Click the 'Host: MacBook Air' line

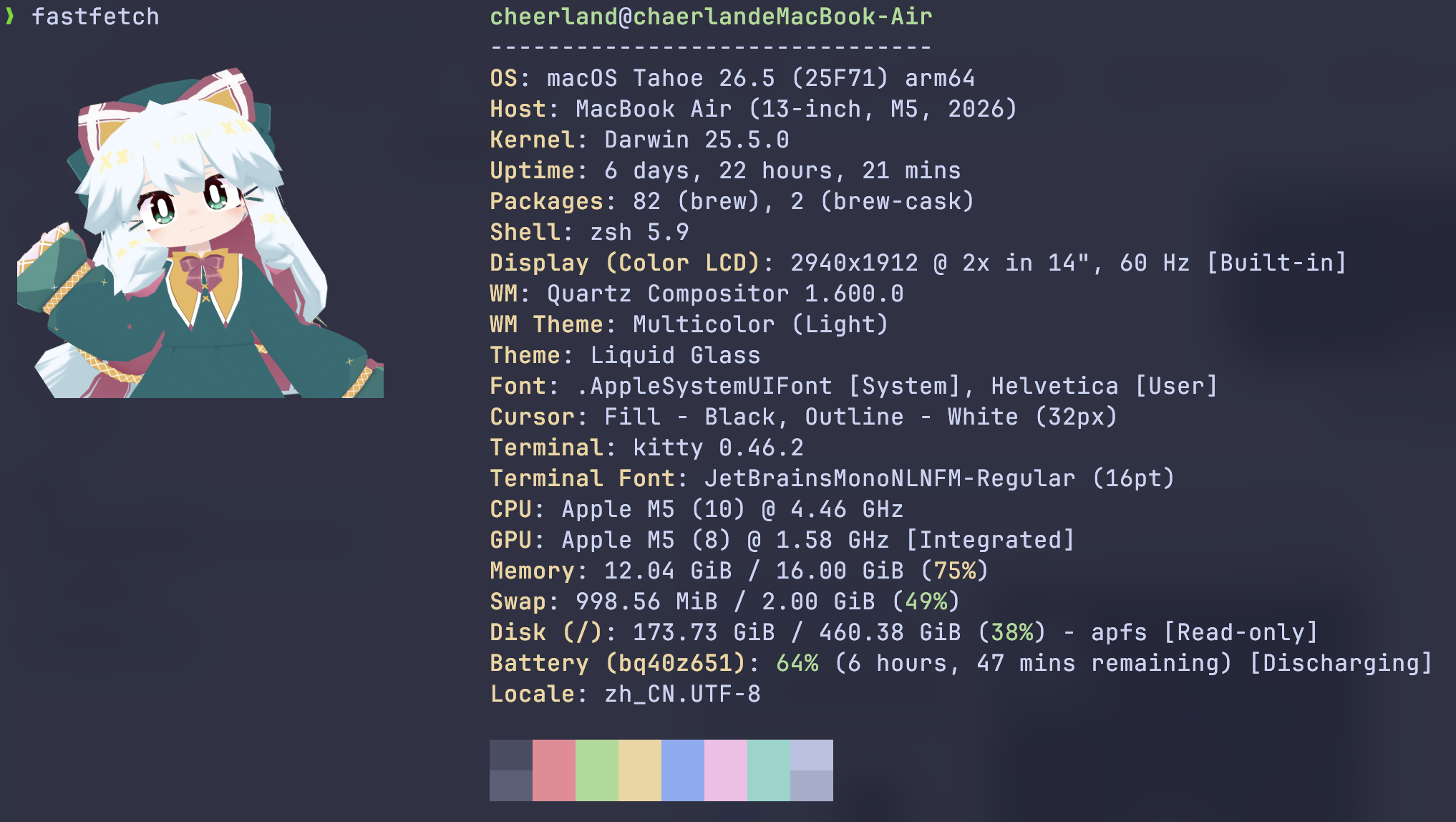tap(753, 109)
